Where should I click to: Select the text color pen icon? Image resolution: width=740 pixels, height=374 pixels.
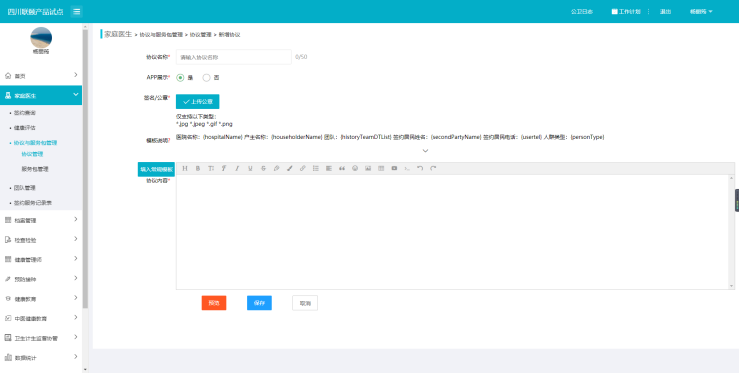pos(277,169)
